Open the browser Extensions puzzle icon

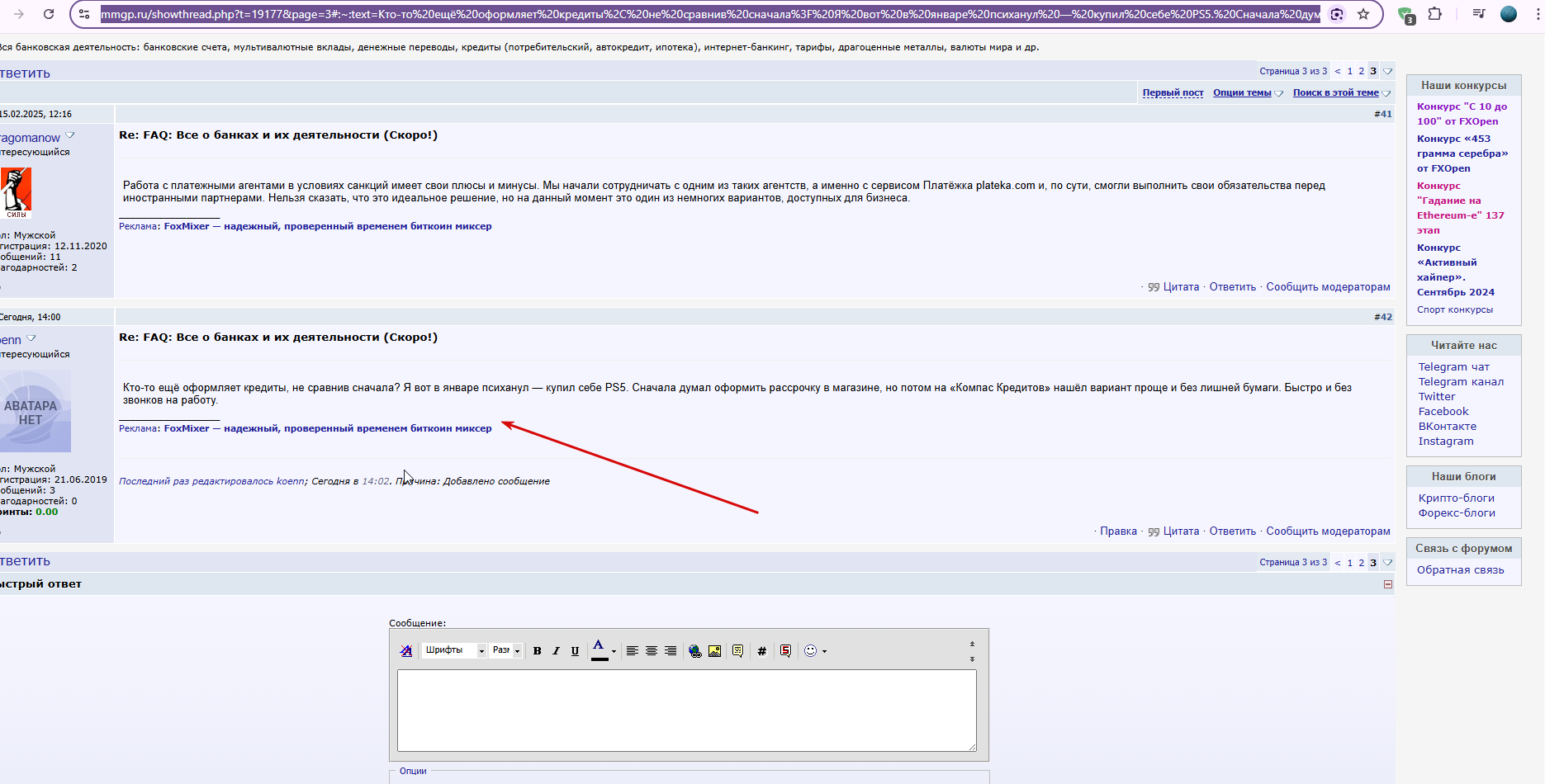[x=1435, y=14]
